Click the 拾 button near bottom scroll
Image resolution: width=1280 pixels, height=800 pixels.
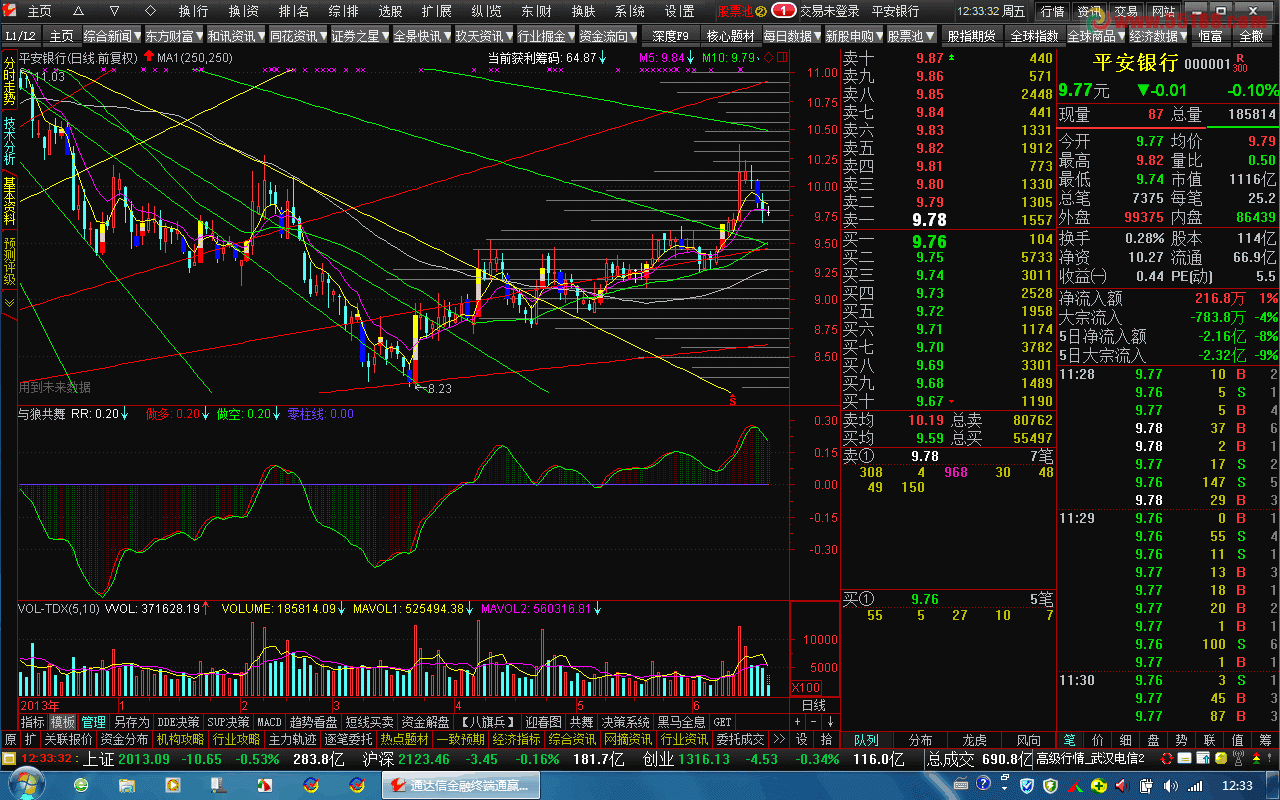tap(826, 740)
